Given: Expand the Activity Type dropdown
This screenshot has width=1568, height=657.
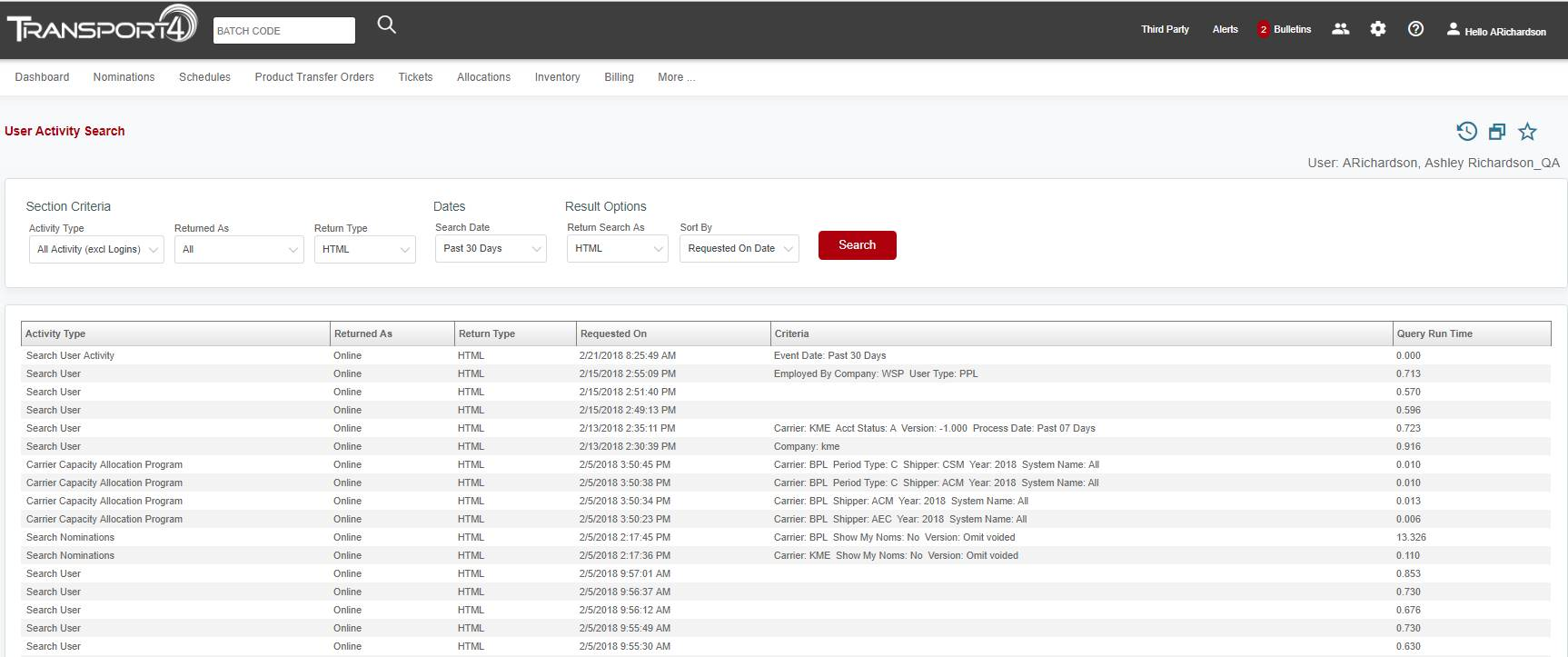Looking at the screenshot, I should (95, 250).
